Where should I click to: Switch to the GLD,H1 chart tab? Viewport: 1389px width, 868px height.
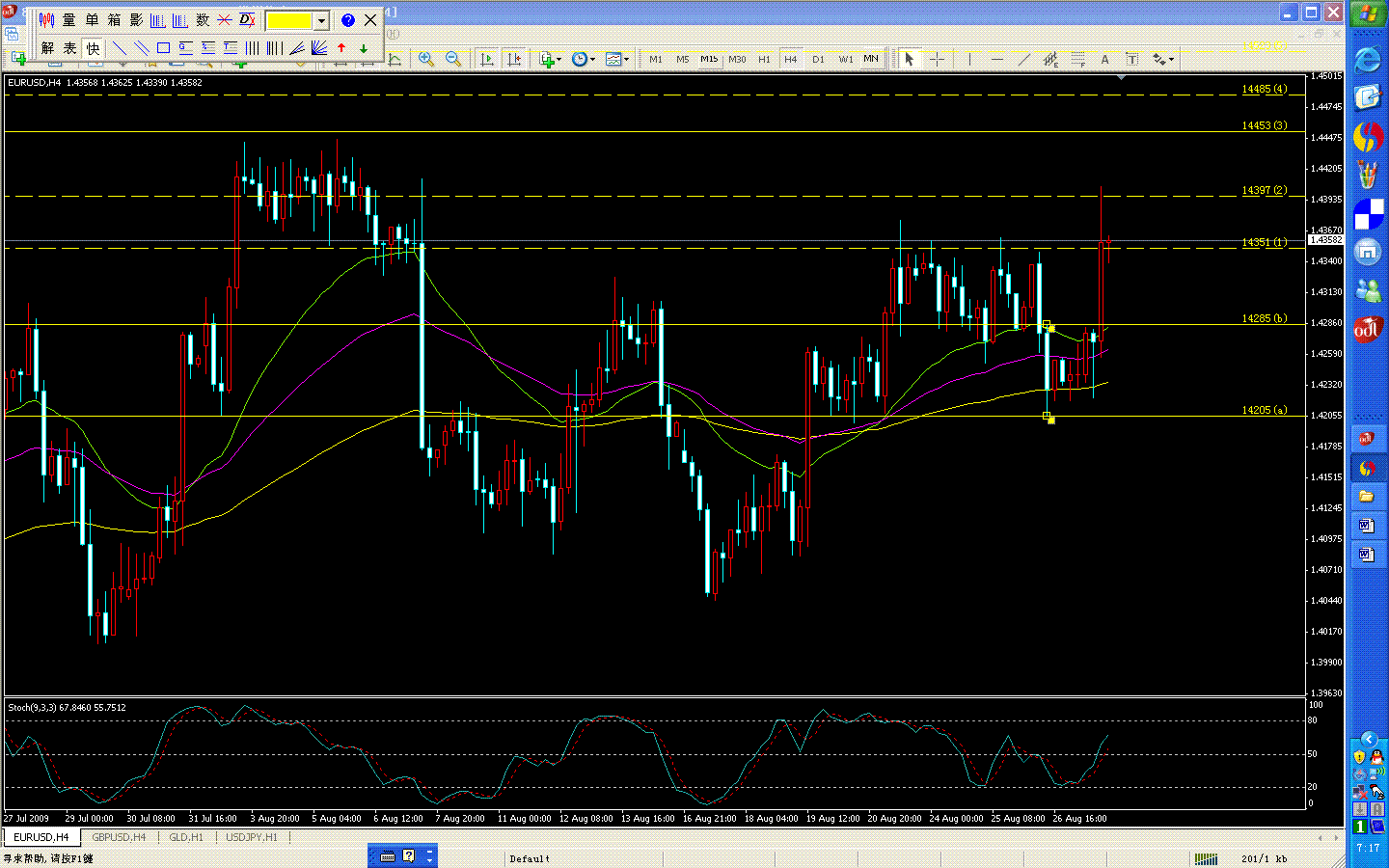point(186,837)
